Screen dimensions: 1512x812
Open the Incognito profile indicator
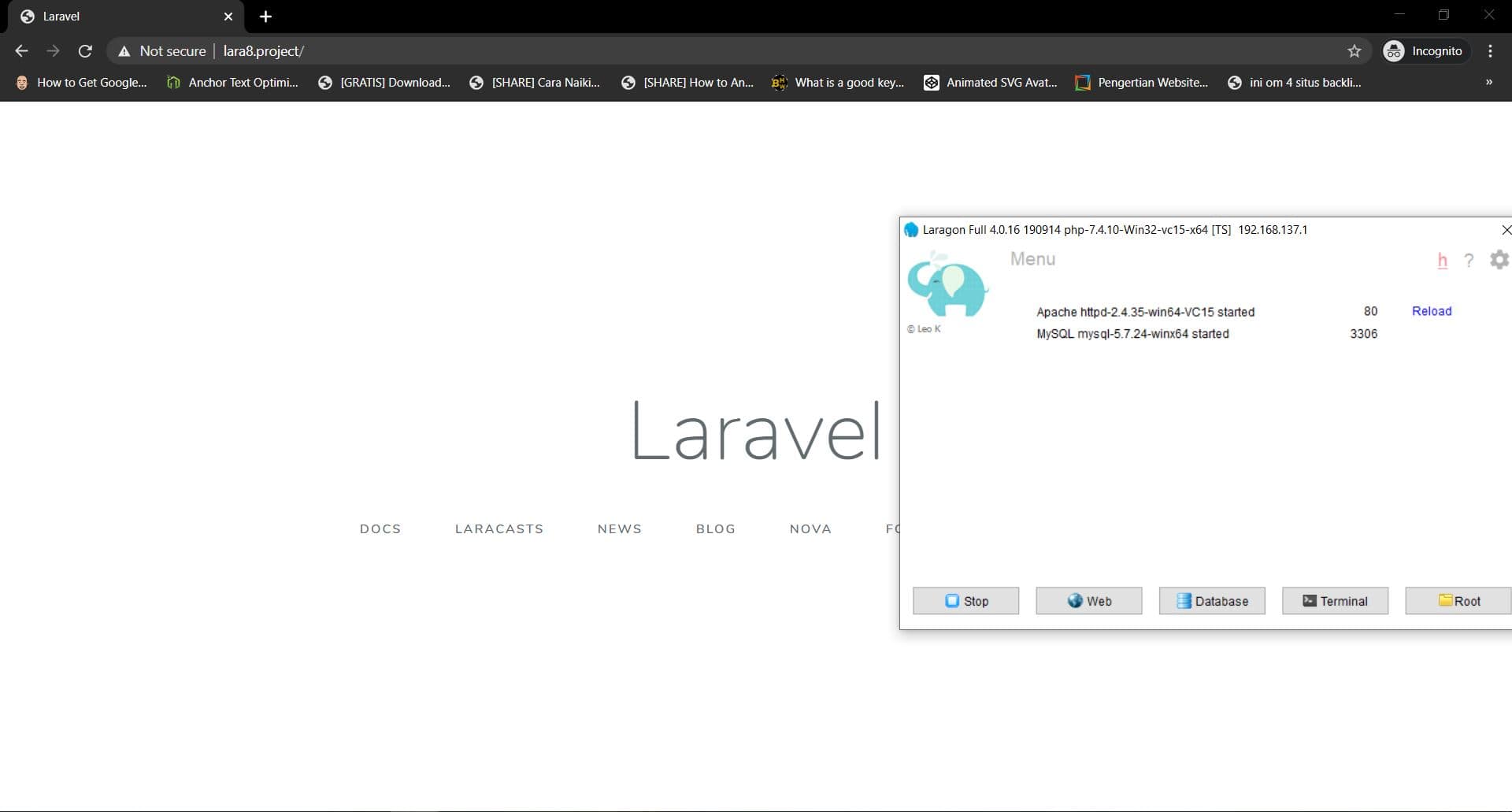click(1426, 51)
